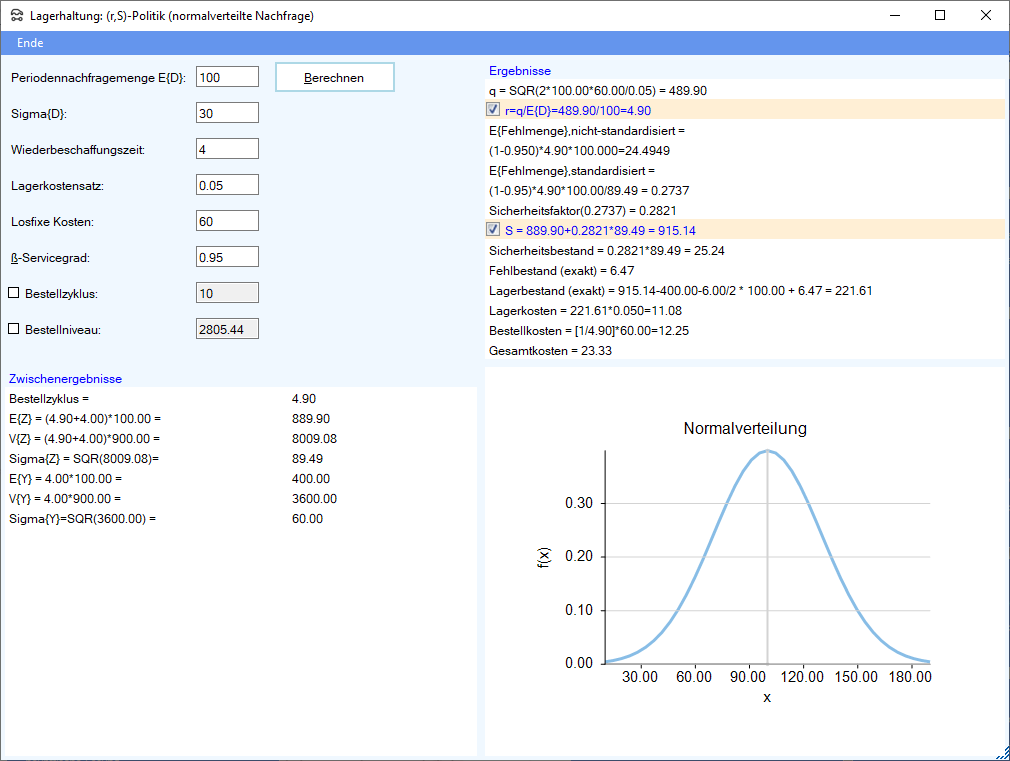The width and height of the screenshot is (1010, 761).
Task: Edit the Losfixe Kosten field
Action: [227, 221]
